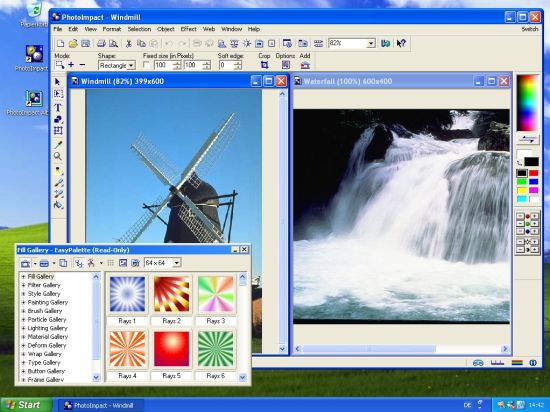Screen dimensions: 550x412
Task: Open the 64 x 64 thumbnail size dropdown
Action: (x=176, y=263)
